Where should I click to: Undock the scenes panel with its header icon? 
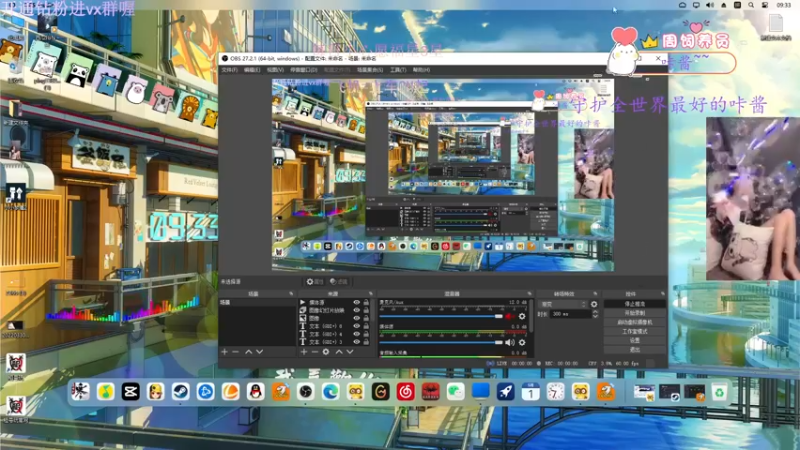(291, 294)
